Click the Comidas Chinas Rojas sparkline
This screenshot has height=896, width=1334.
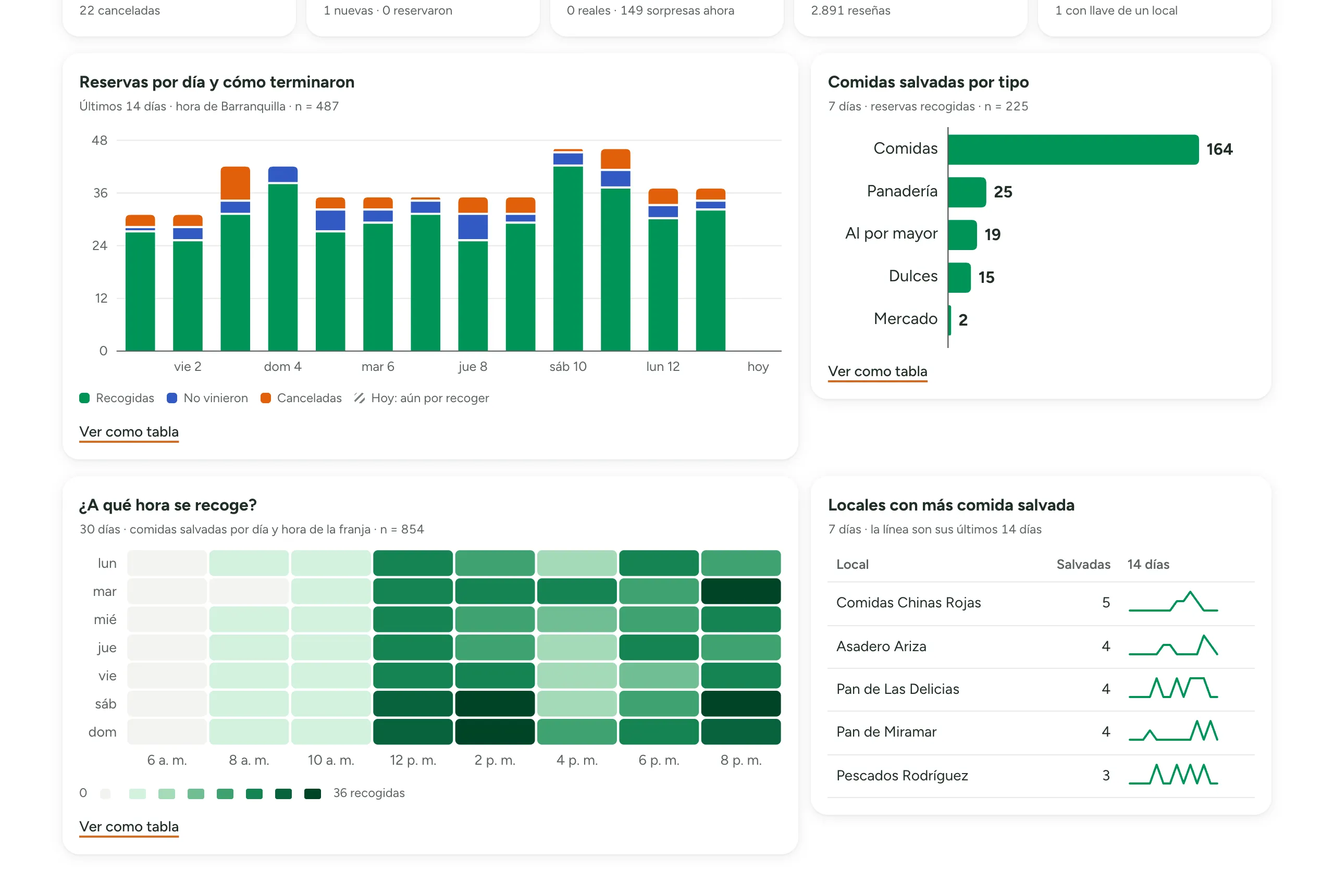pyautogui.click(x=1174, y=602)
